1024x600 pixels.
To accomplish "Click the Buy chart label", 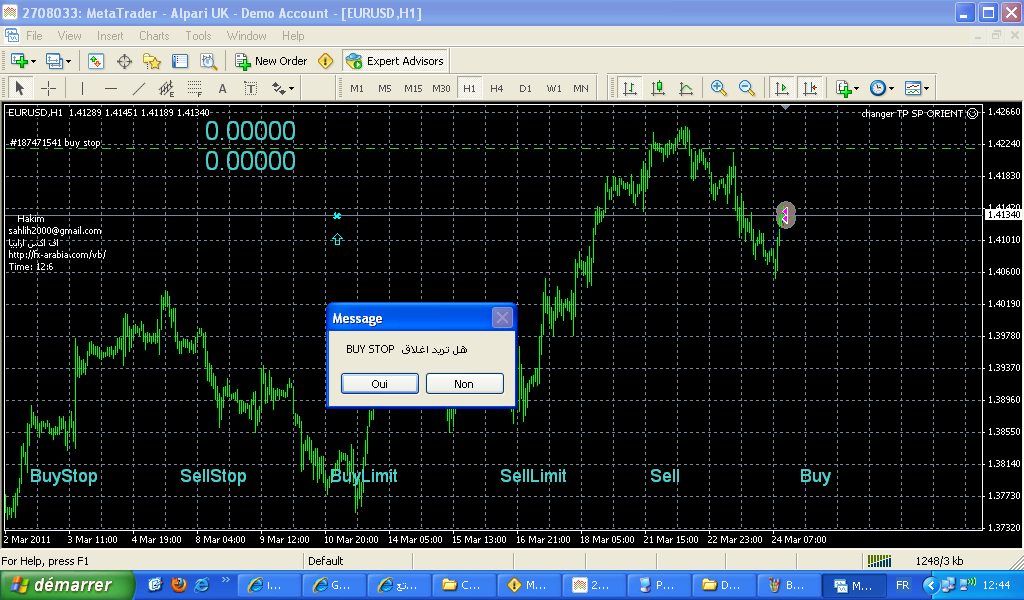I will [816, 476].
